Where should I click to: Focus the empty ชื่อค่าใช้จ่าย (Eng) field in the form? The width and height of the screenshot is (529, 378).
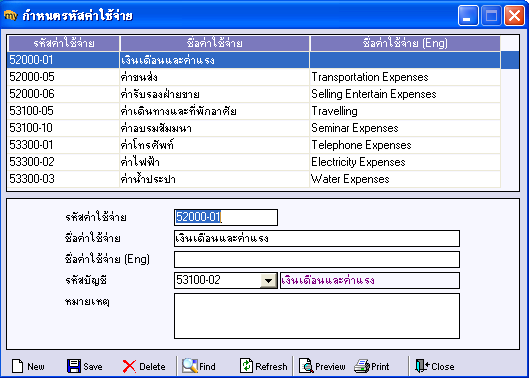point(317,260)
